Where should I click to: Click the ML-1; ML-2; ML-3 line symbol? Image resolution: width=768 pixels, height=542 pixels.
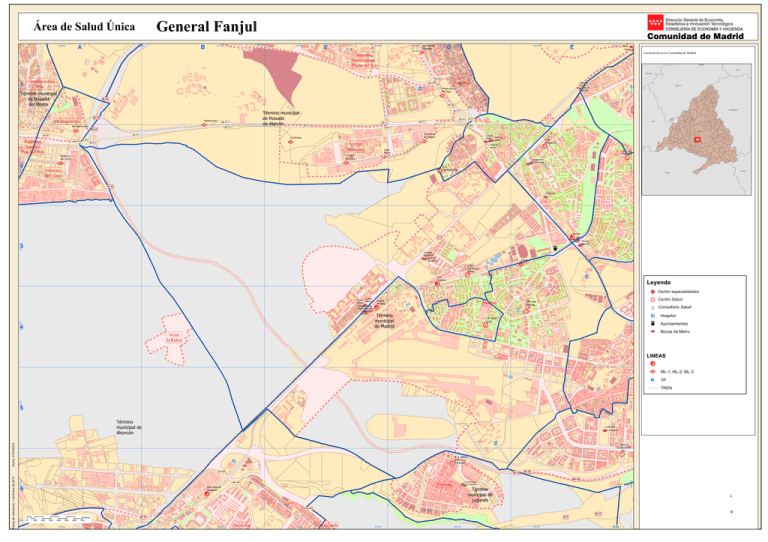(x=653, y=371)
